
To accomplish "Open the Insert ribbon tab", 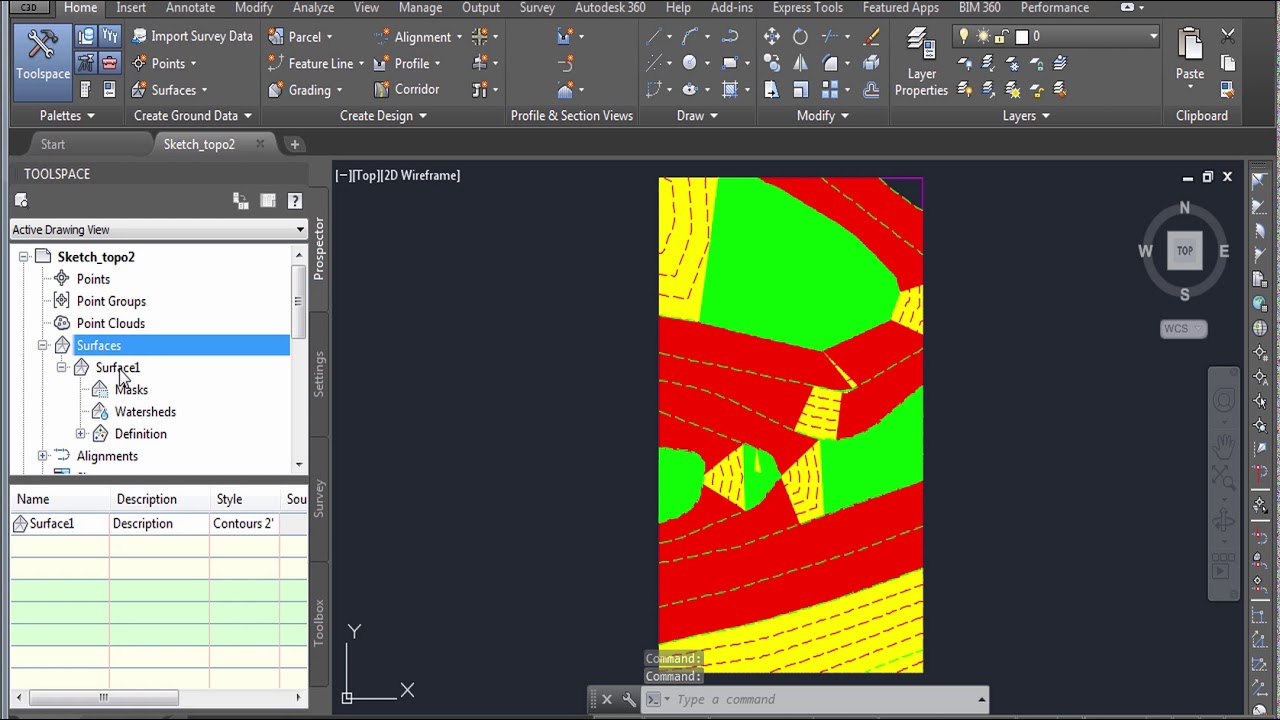I will pyautogui.click(x=131, y=8).
